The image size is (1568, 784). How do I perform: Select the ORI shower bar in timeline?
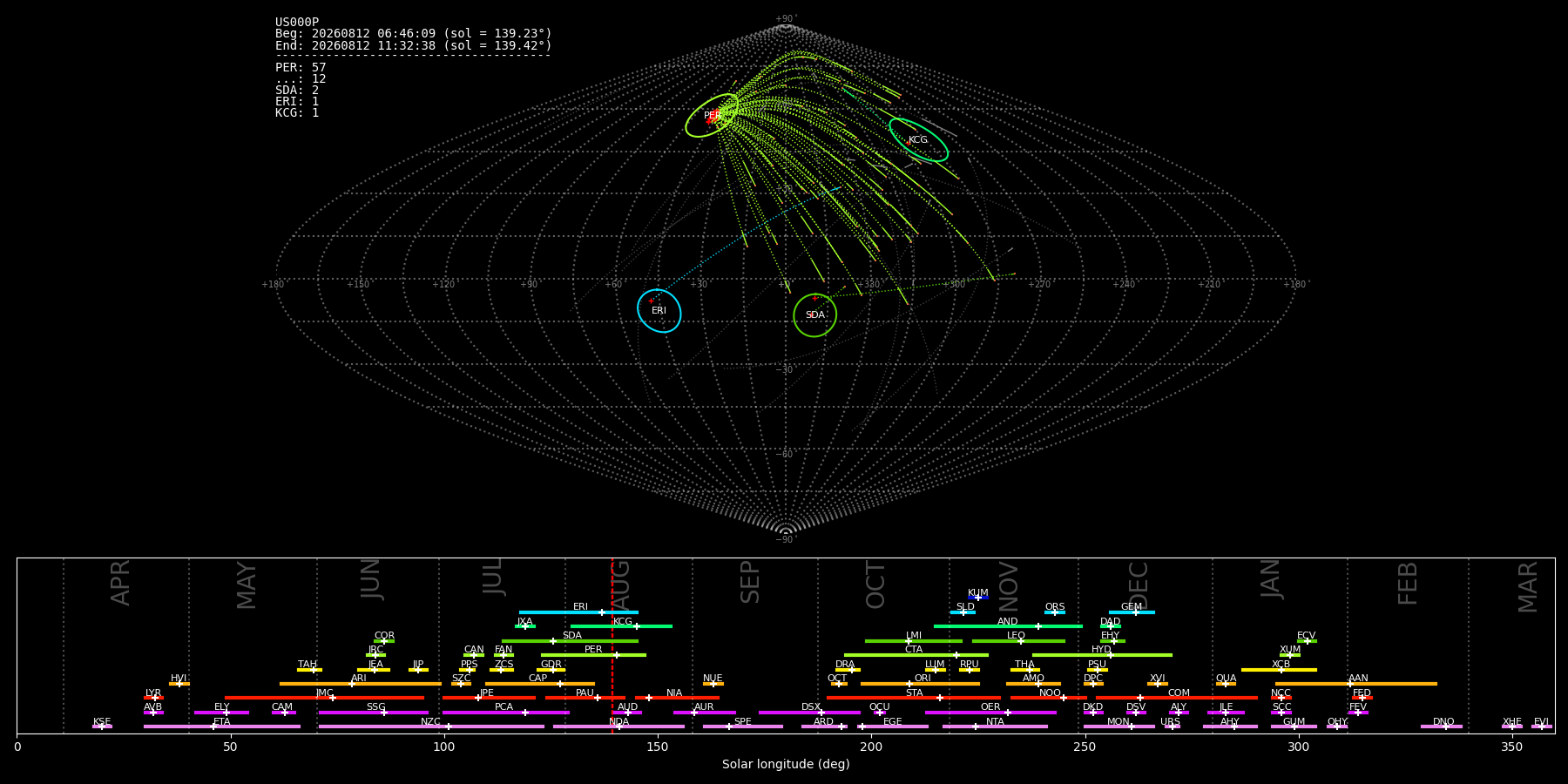(920, 684)
